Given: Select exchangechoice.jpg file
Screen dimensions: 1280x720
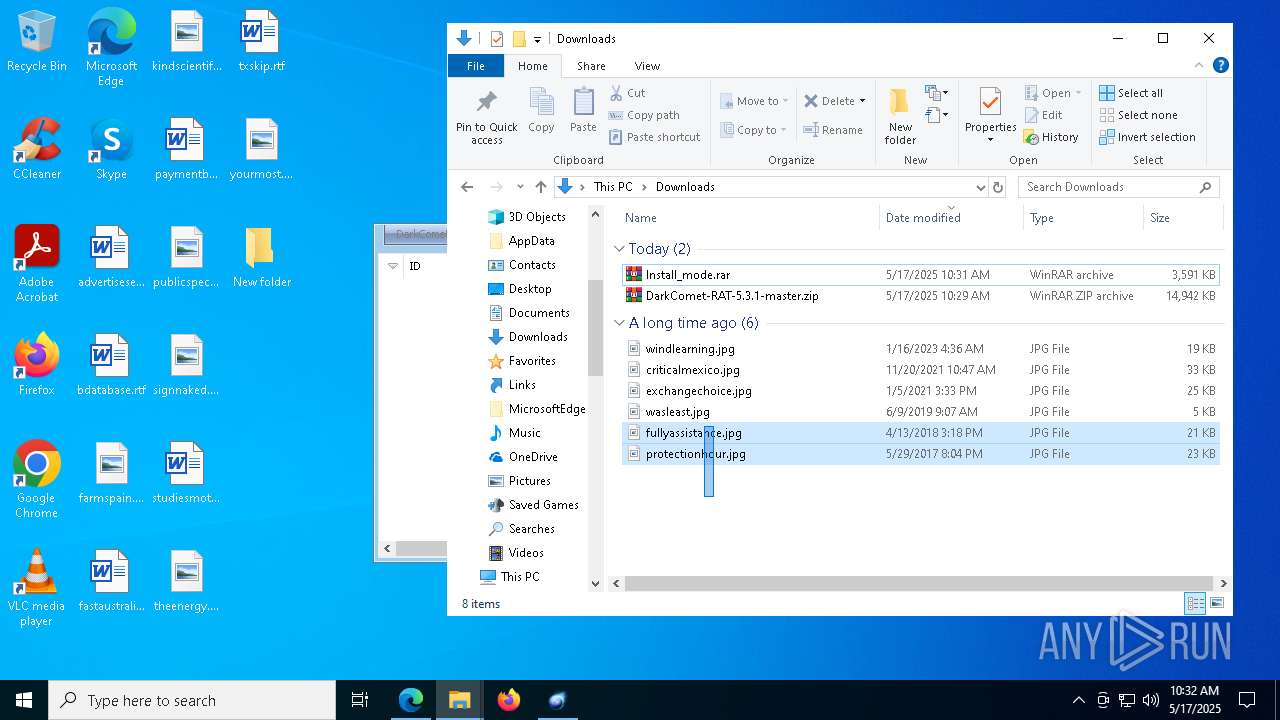Looking at the screenshot, I should (920, 391).
